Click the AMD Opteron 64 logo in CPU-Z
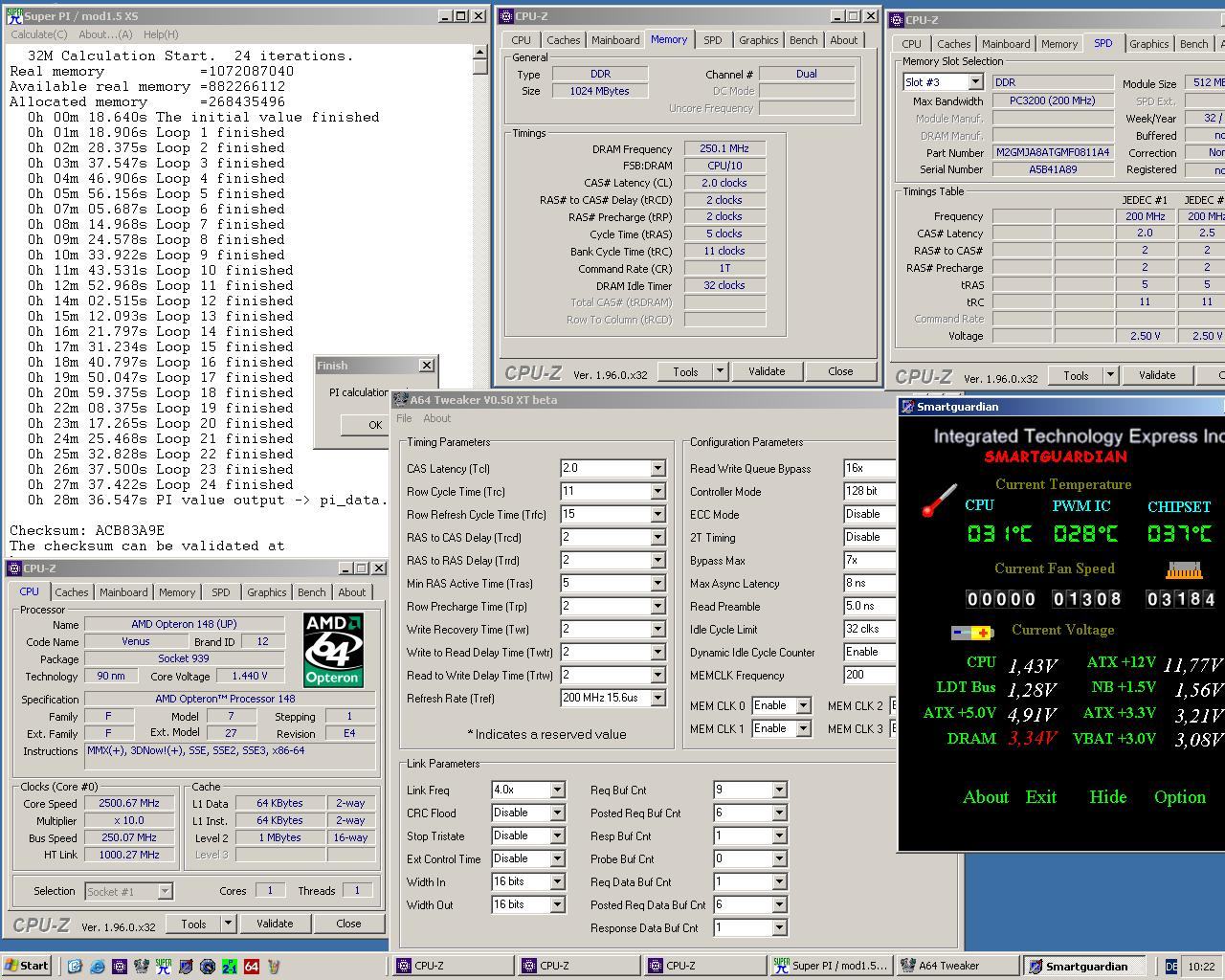The width and height of the screenshot is (1225, 980). tap(333, 650)
